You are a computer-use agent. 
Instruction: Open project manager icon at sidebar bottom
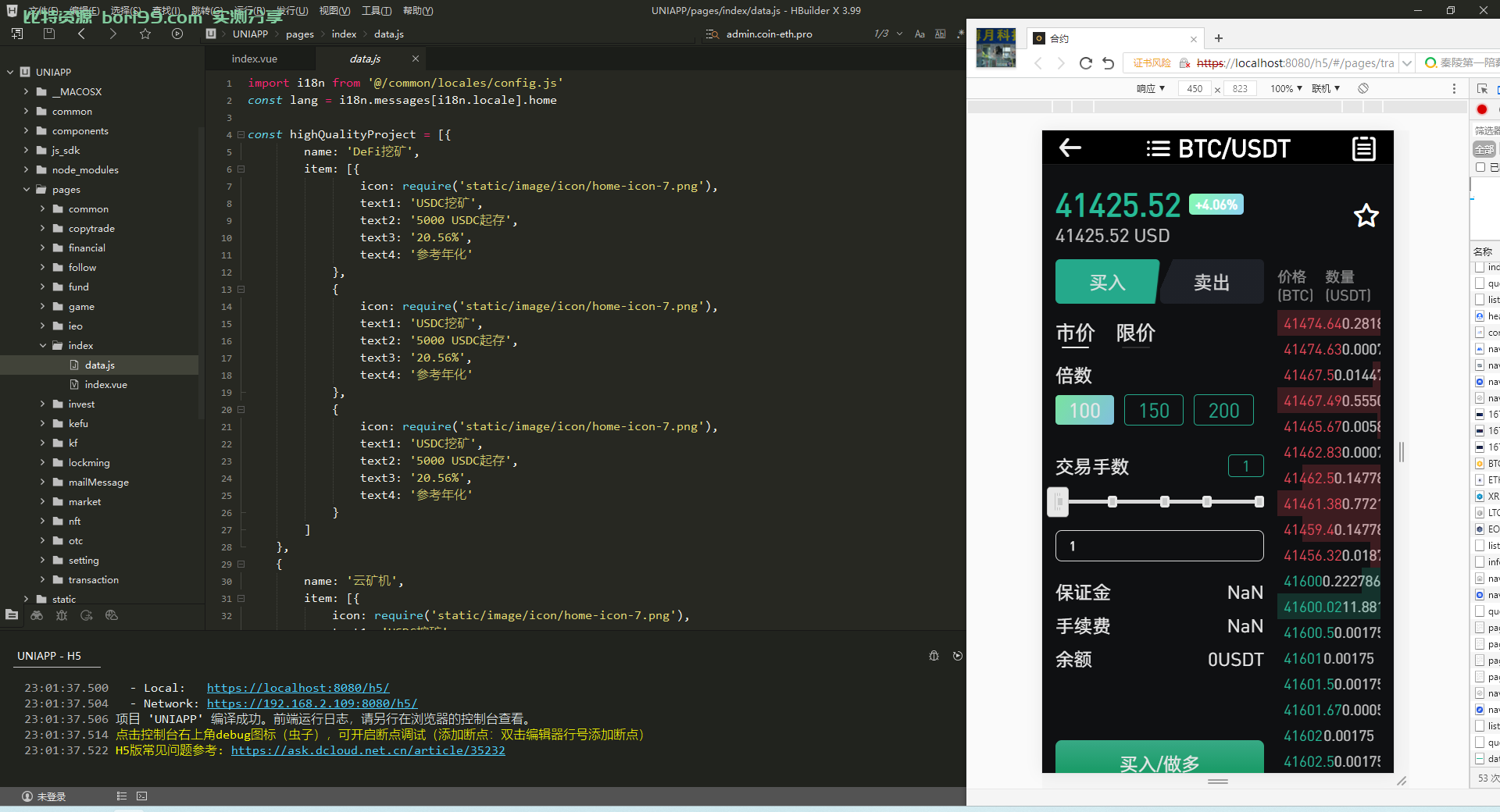[12, 615]
